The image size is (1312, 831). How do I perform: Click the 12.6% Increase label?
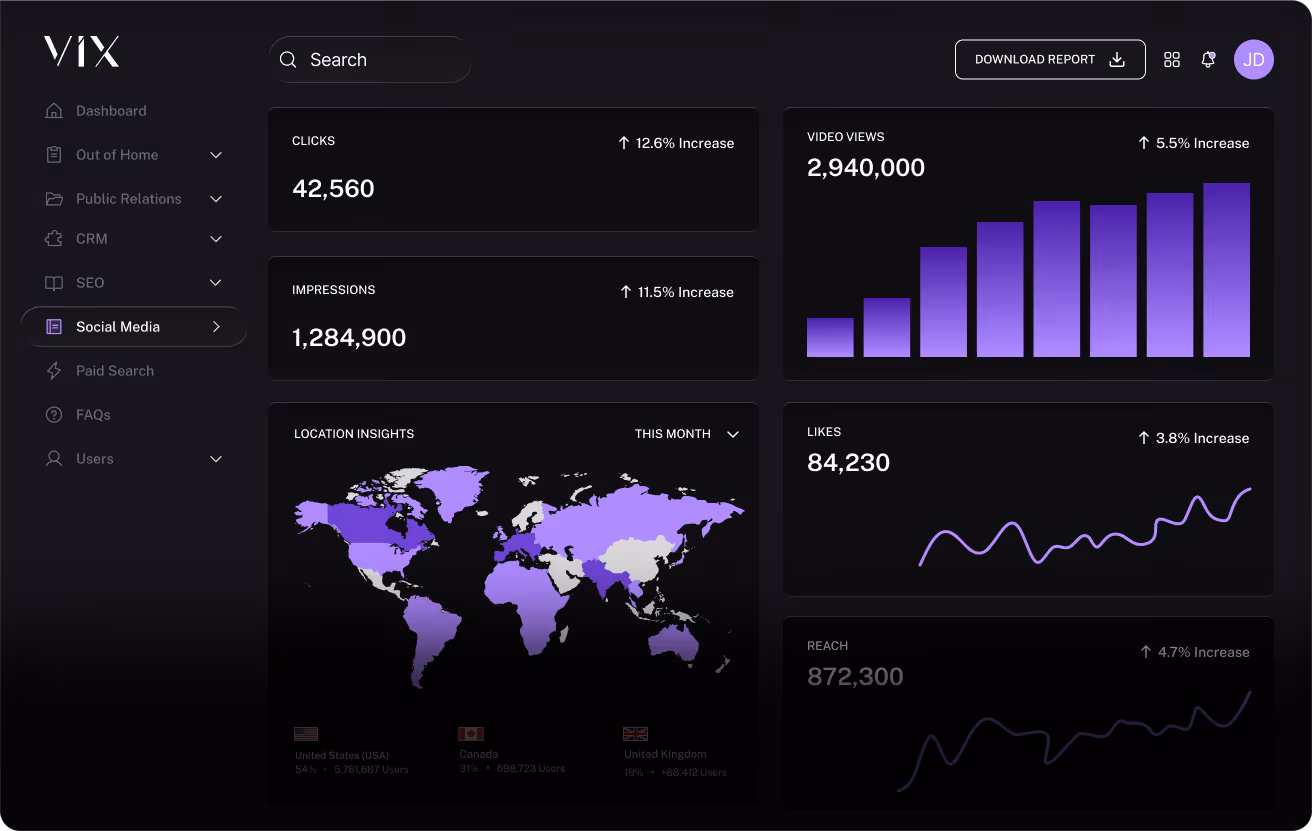point(685,143)
